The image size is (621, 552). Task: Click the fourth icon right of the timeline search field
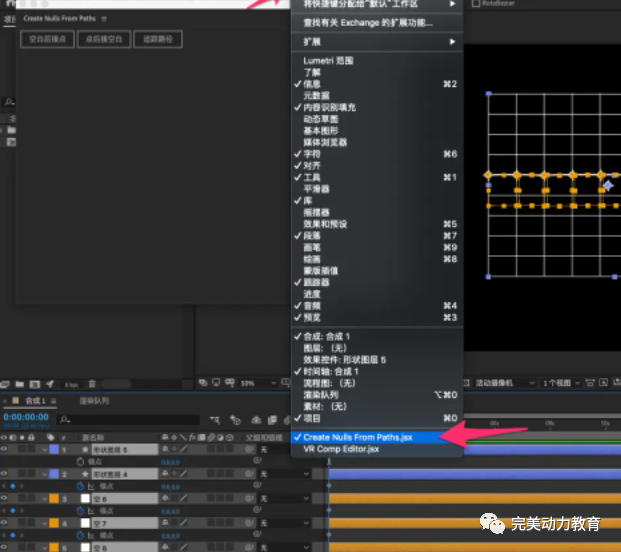(x=272, y=420)
